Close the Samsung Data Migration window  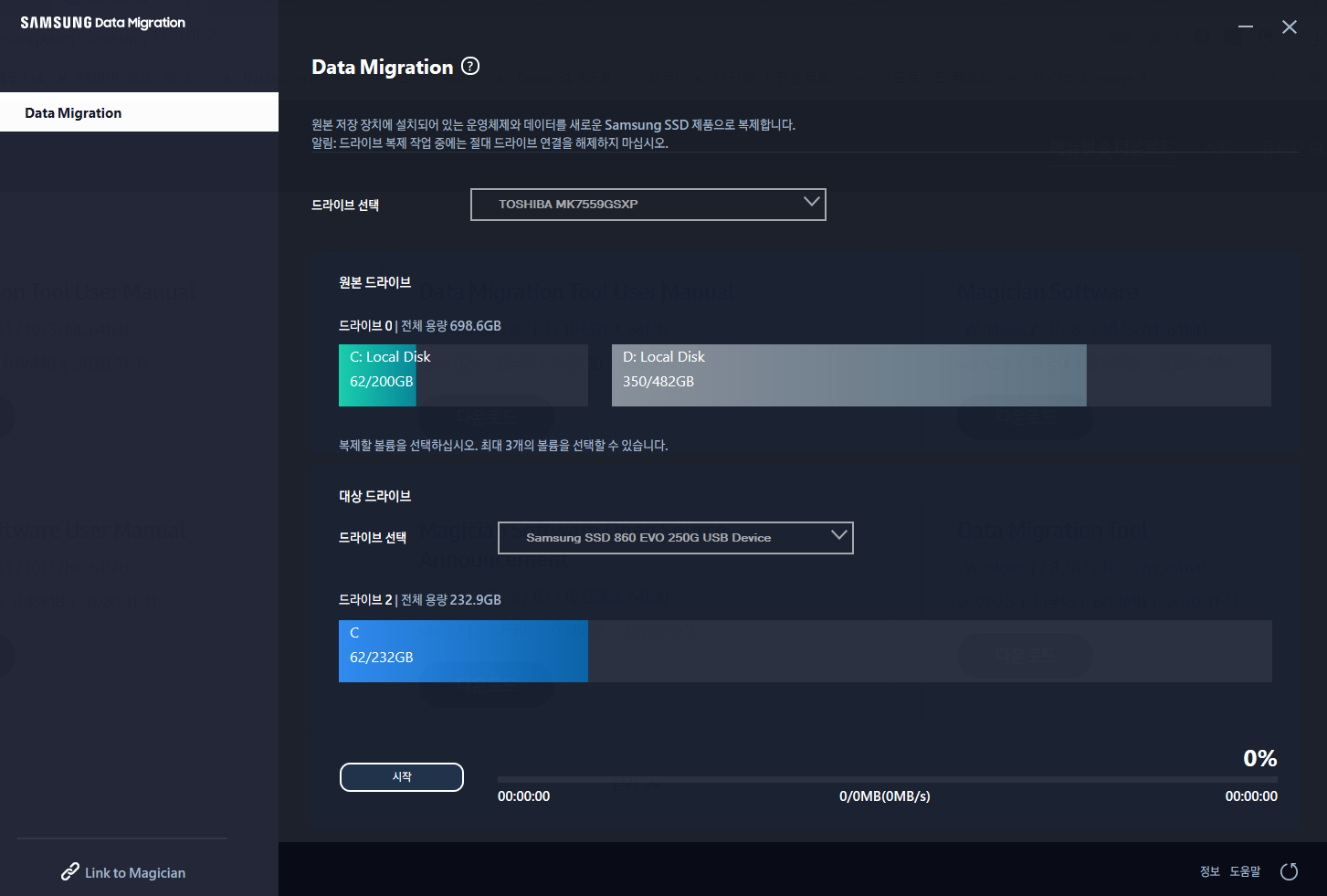coord(1290,26)
